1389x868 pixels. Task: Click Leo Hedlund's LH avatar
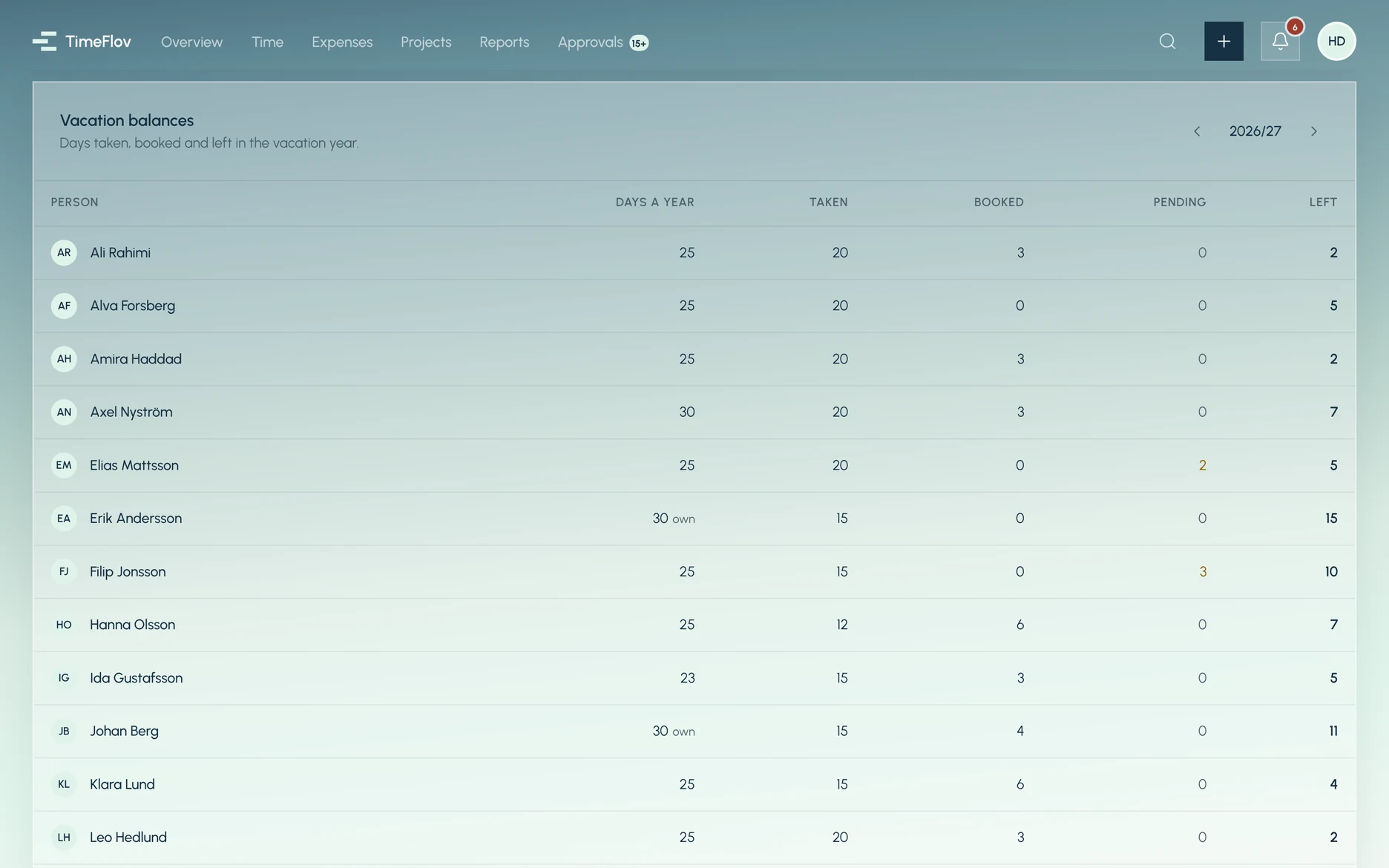point(64,838)
